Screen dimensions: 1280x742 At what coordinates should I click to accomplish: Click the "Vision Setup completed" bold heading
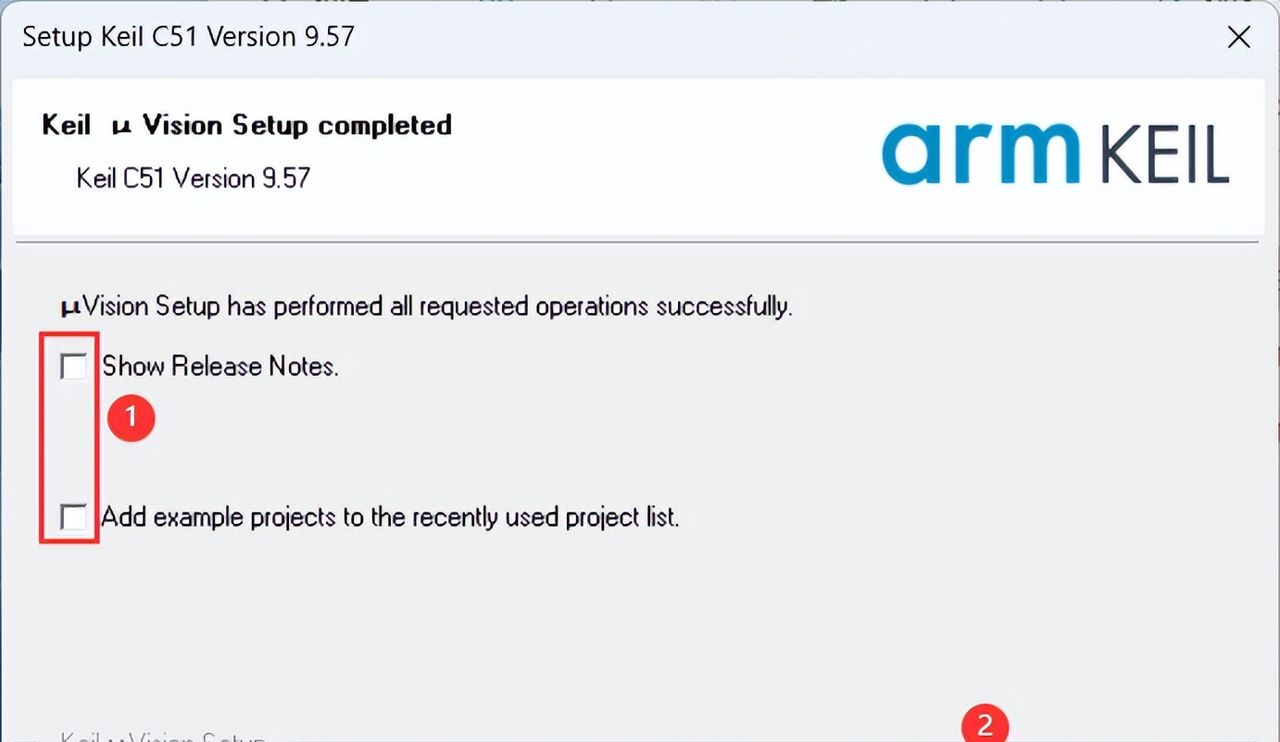click(x=297, y=126)
